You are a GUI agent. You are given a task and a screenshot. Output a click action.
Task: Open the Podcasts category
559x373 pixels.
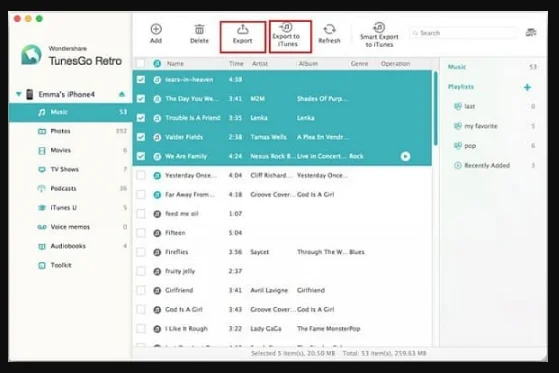point(71,189)
